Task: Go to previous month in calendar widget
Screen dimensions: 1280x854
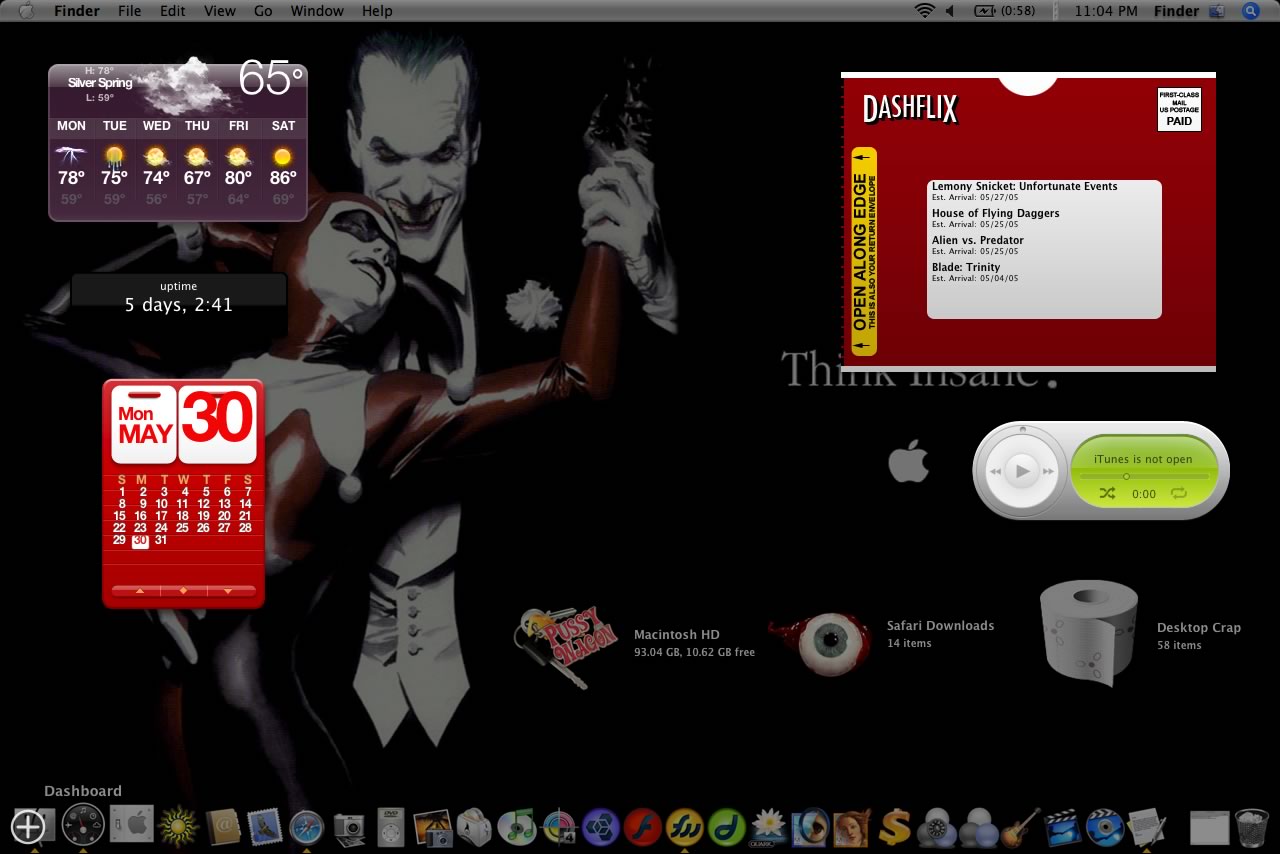Action: coord(140,591)
